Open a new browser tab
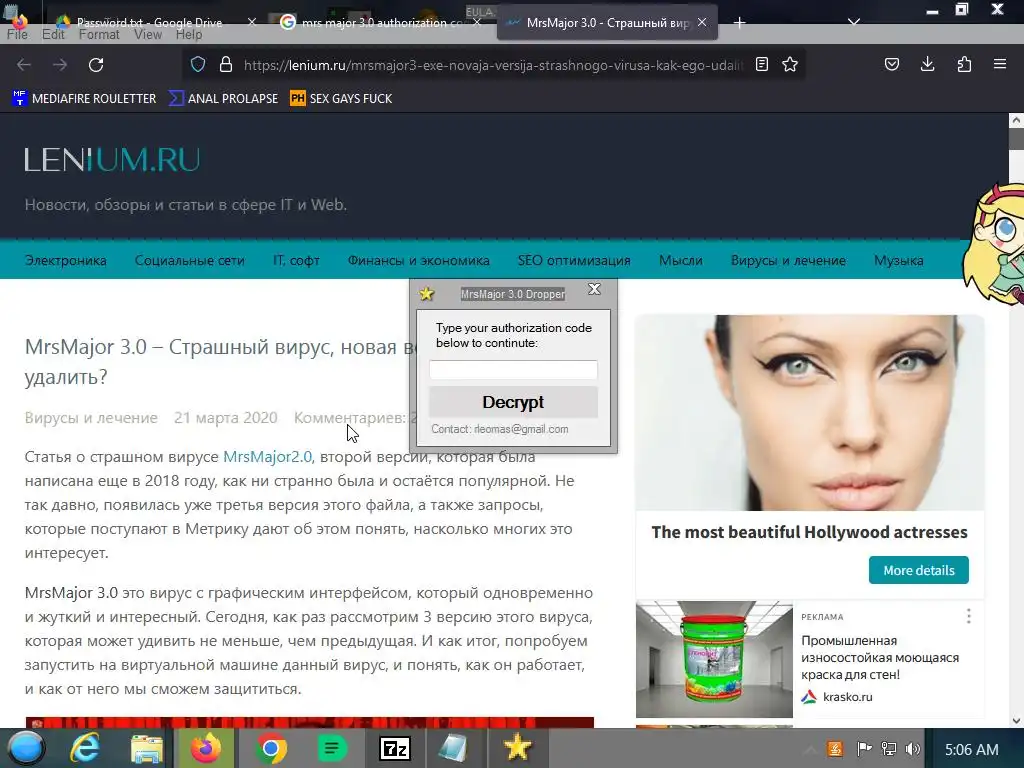Screen dimensions: 1024x768 (x=739, y=23)
